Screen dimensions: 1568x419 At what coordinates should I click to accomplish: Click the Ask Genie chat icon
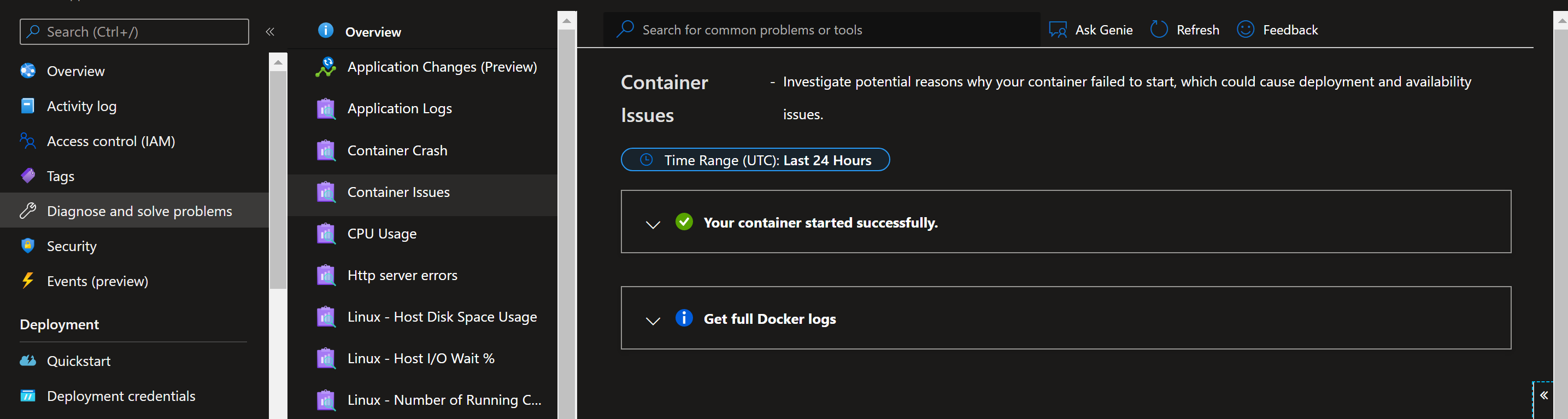coord(1058,30)
